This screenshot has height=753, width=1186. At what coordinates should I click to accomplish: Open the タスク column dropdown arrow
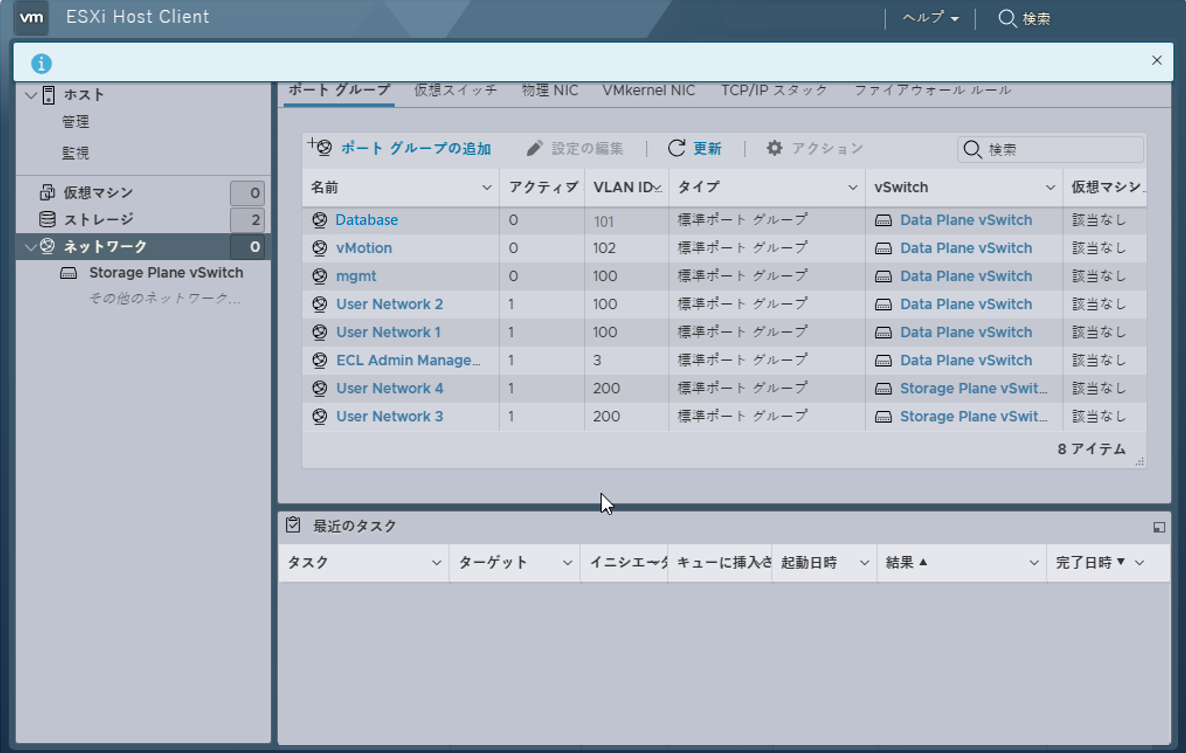click(x=436, y=562)
